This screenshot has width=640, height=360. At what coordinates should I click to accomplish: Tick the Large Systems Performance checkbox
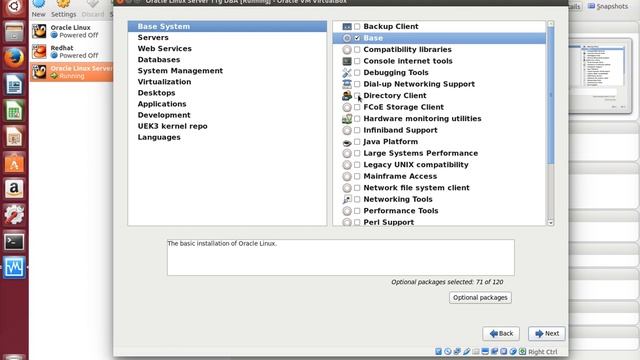[357, 153]
